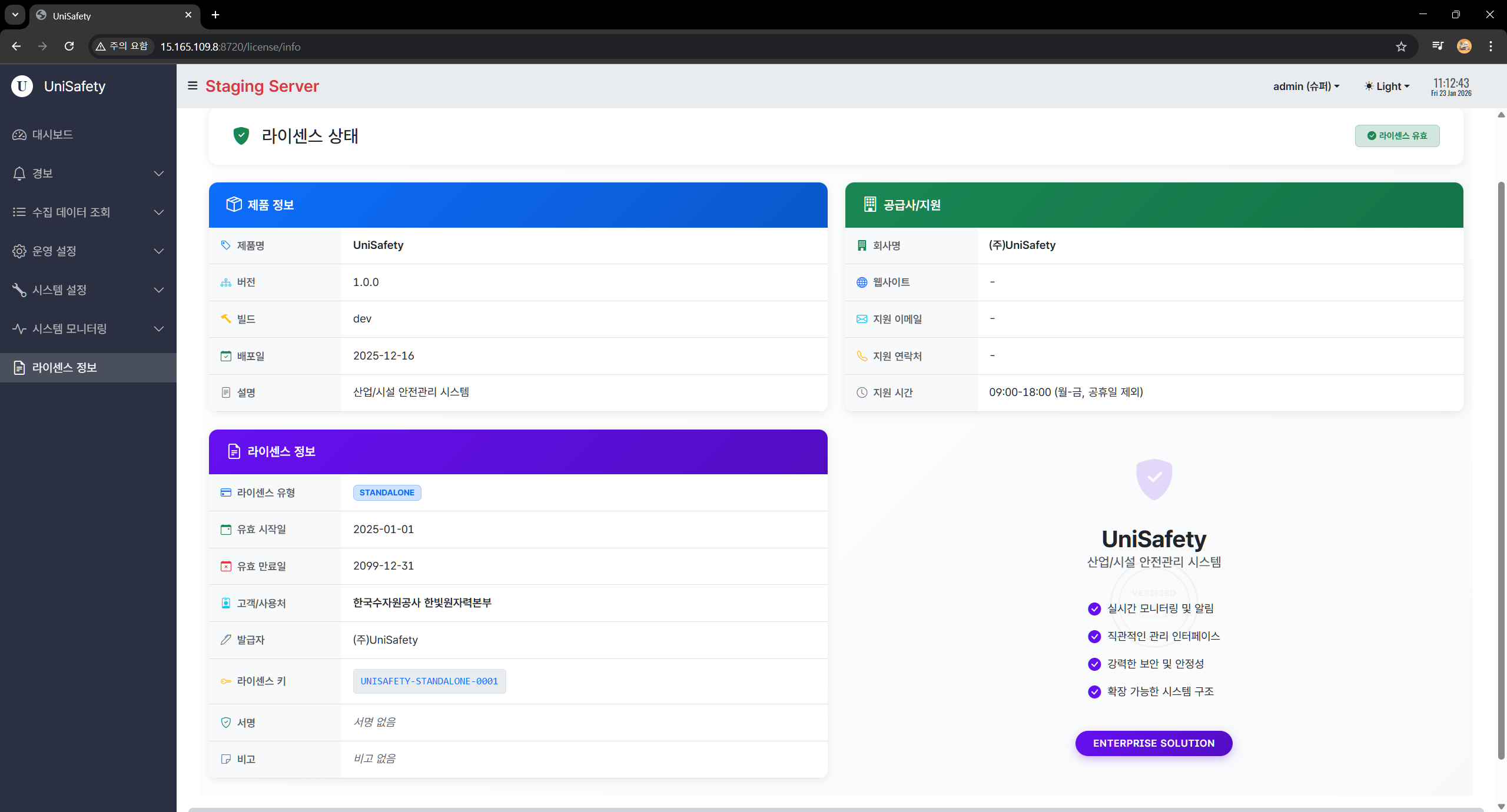Click the 주의 요함 security warning chip

[122, 46]
